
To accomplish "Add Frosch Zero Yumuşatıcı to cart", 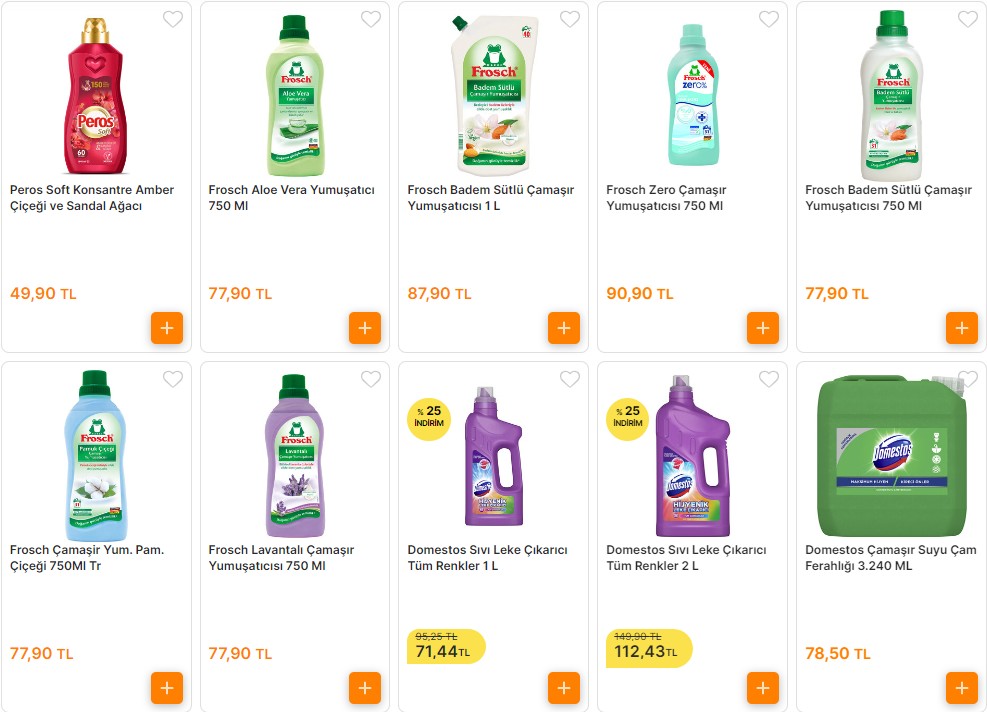I will [x=763, y=328].
